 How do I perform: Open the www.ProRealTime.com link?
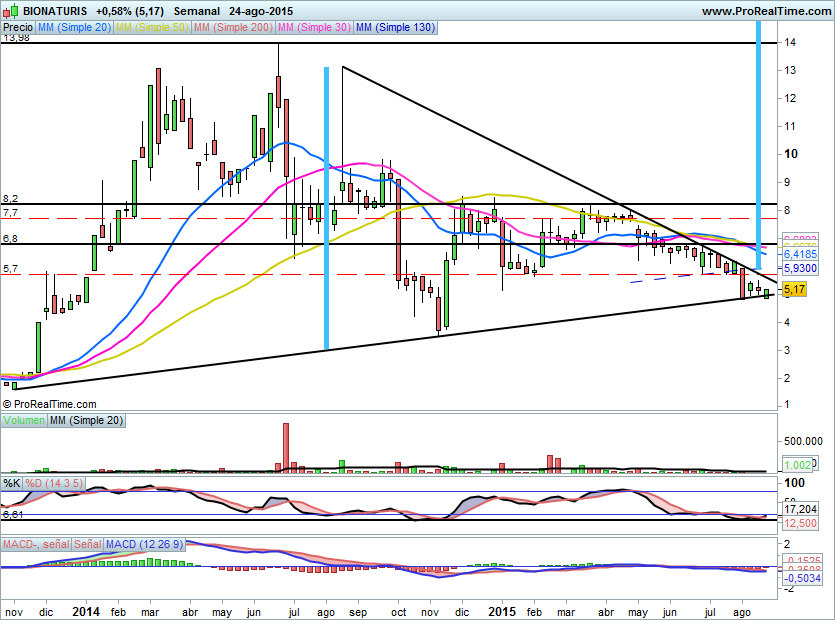[766, 11]
